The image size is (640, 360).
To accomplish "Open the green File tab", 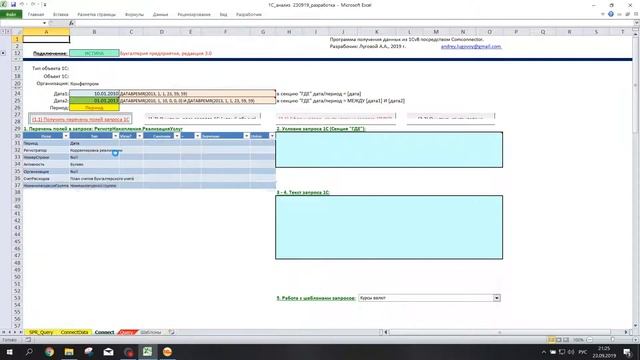I will click(11, 14).
